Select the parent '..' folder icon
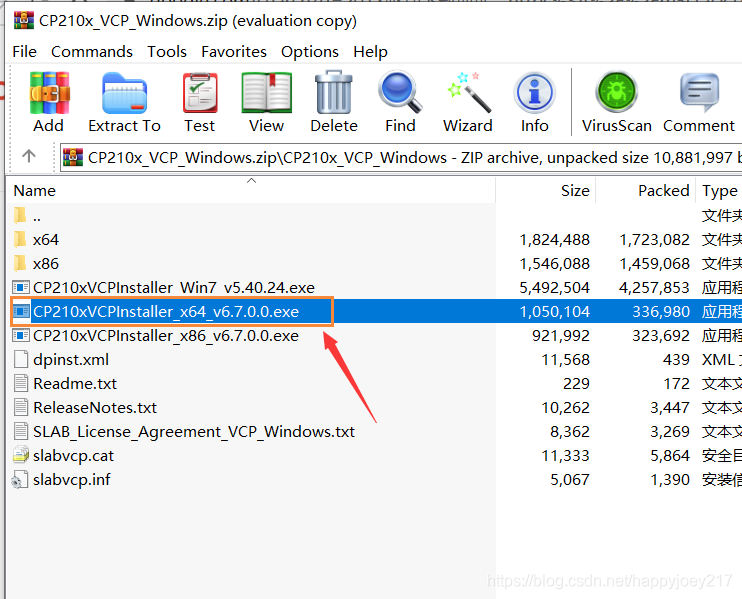This screenshot has width=742, height=599. (x=20, y=215)
